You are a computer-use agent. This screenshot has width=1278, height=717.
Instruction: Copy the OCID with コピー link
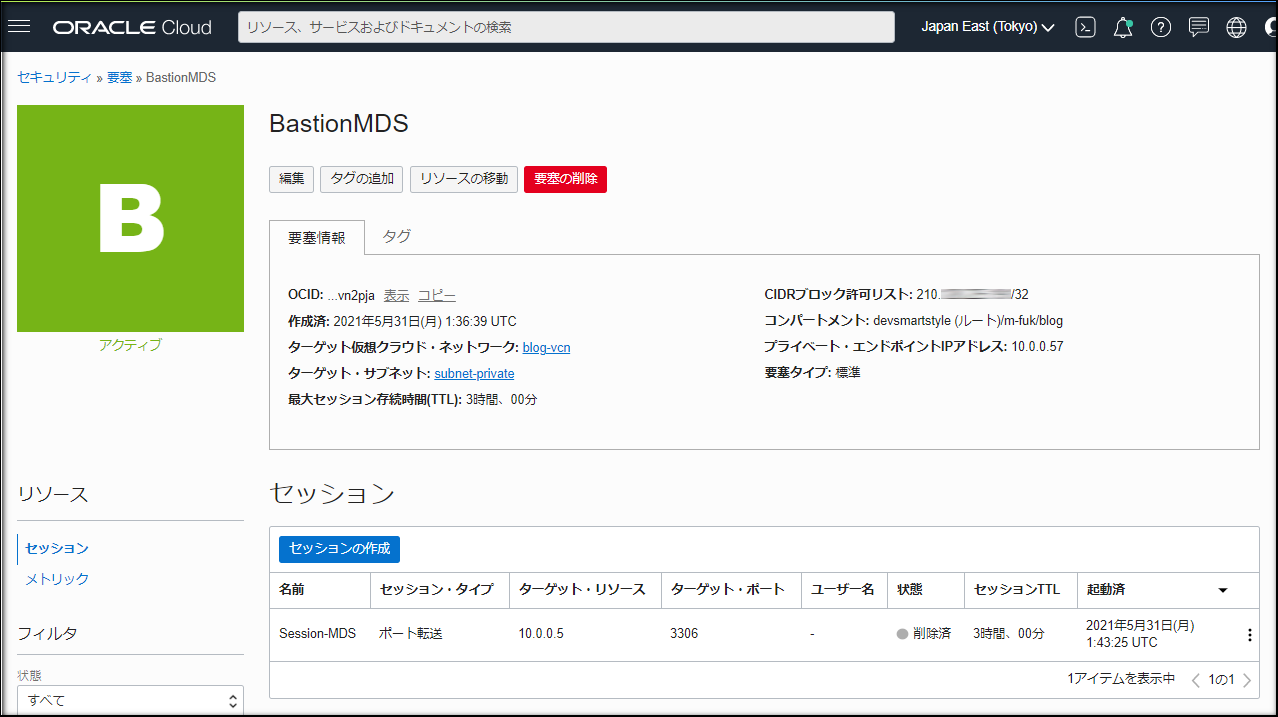click(x=437, y=295)
